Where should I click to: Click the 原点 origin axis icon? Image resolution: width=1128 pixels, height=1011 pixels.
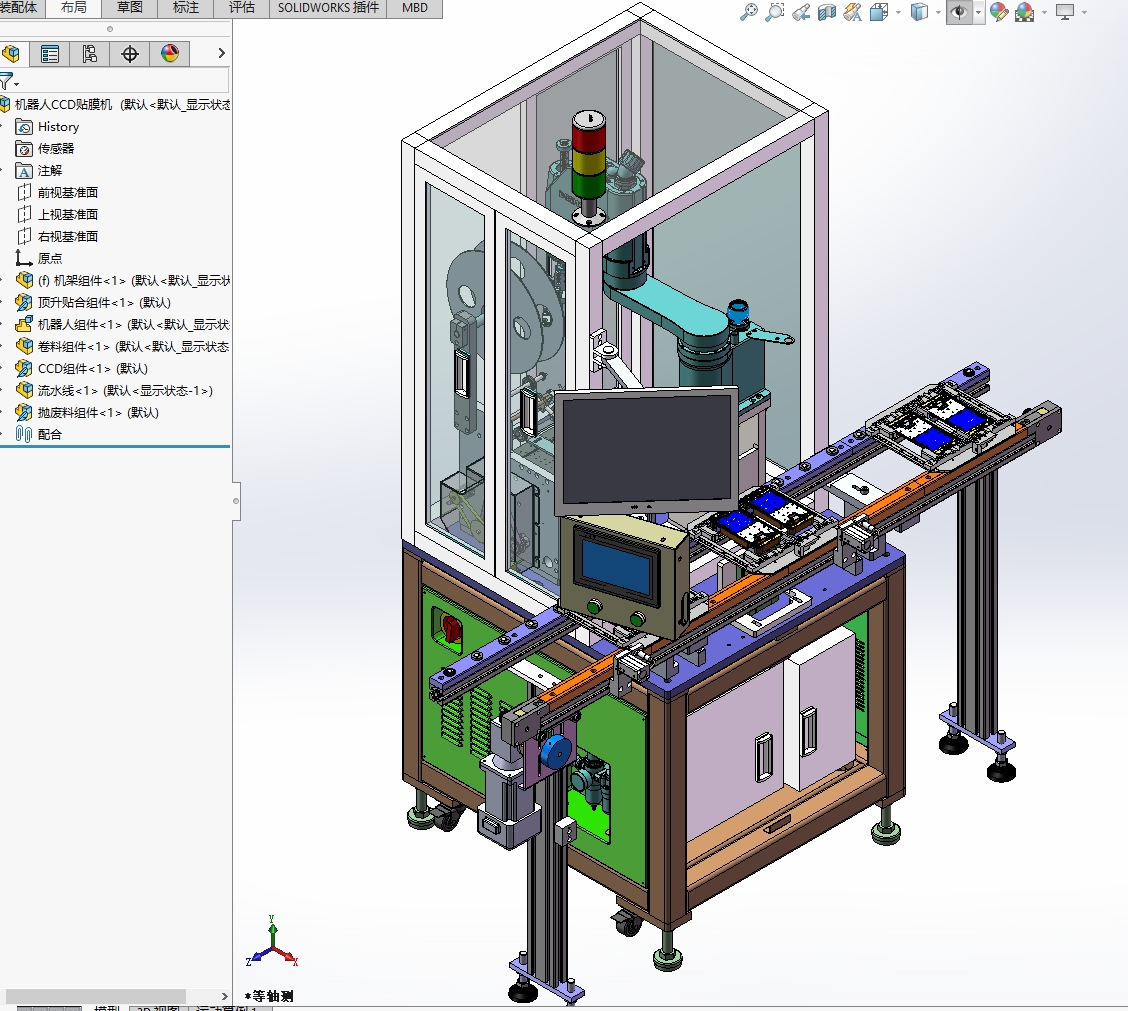pyautogui.click(x=24, y=258)
